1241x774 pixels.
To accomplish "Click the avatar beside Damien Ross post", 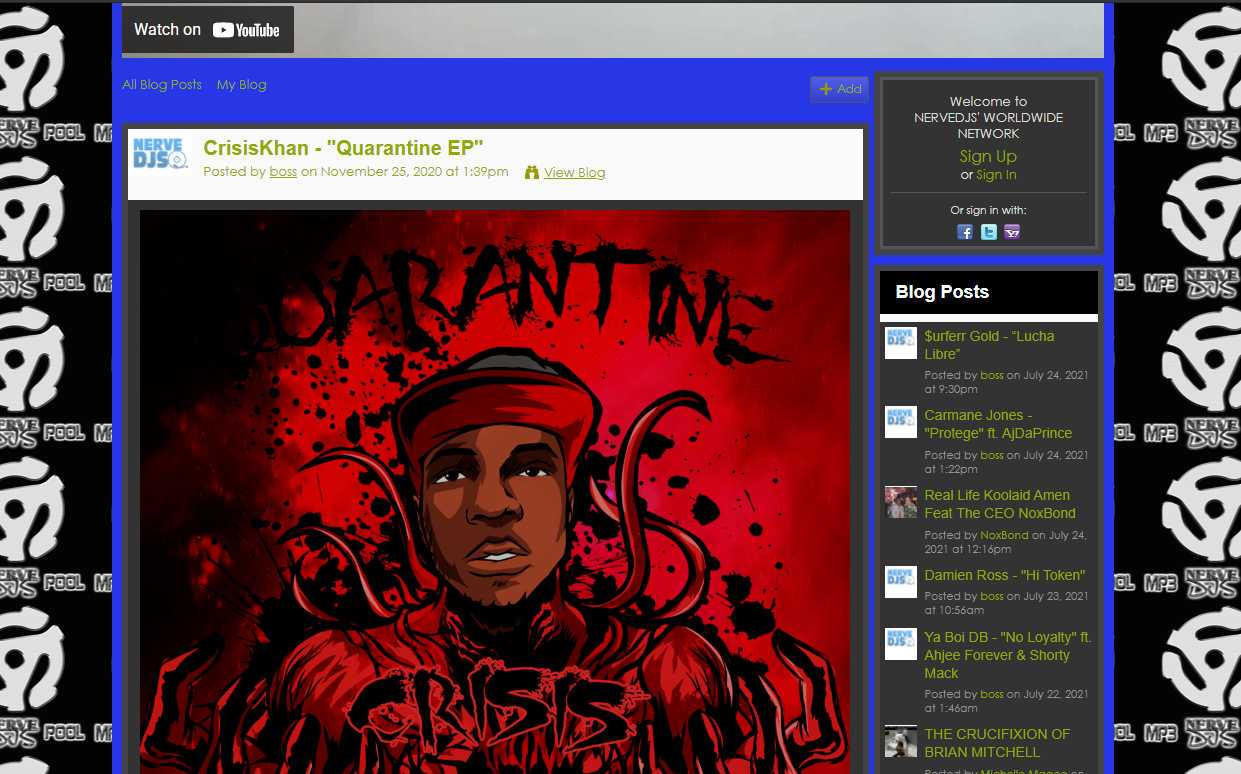I will pyautogui.click(x=900, y=582).
